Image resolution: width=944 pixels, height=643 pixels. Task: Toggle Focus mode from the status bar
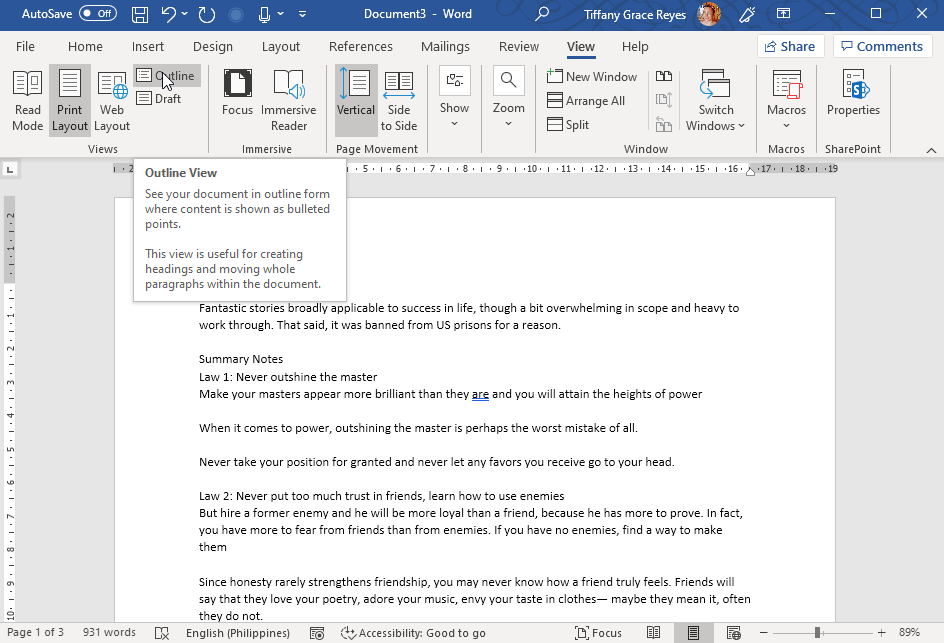click(x=598, y=632)
